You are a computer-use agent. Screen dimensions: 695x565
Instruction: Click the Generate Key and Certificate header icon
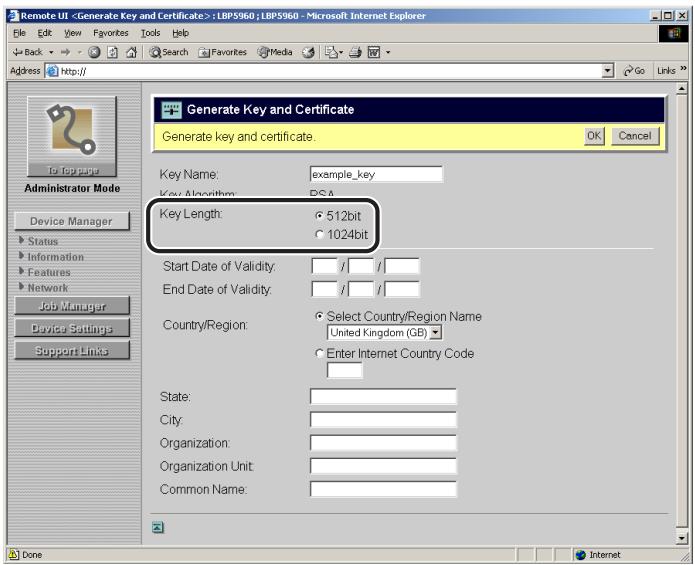point(172,109)
